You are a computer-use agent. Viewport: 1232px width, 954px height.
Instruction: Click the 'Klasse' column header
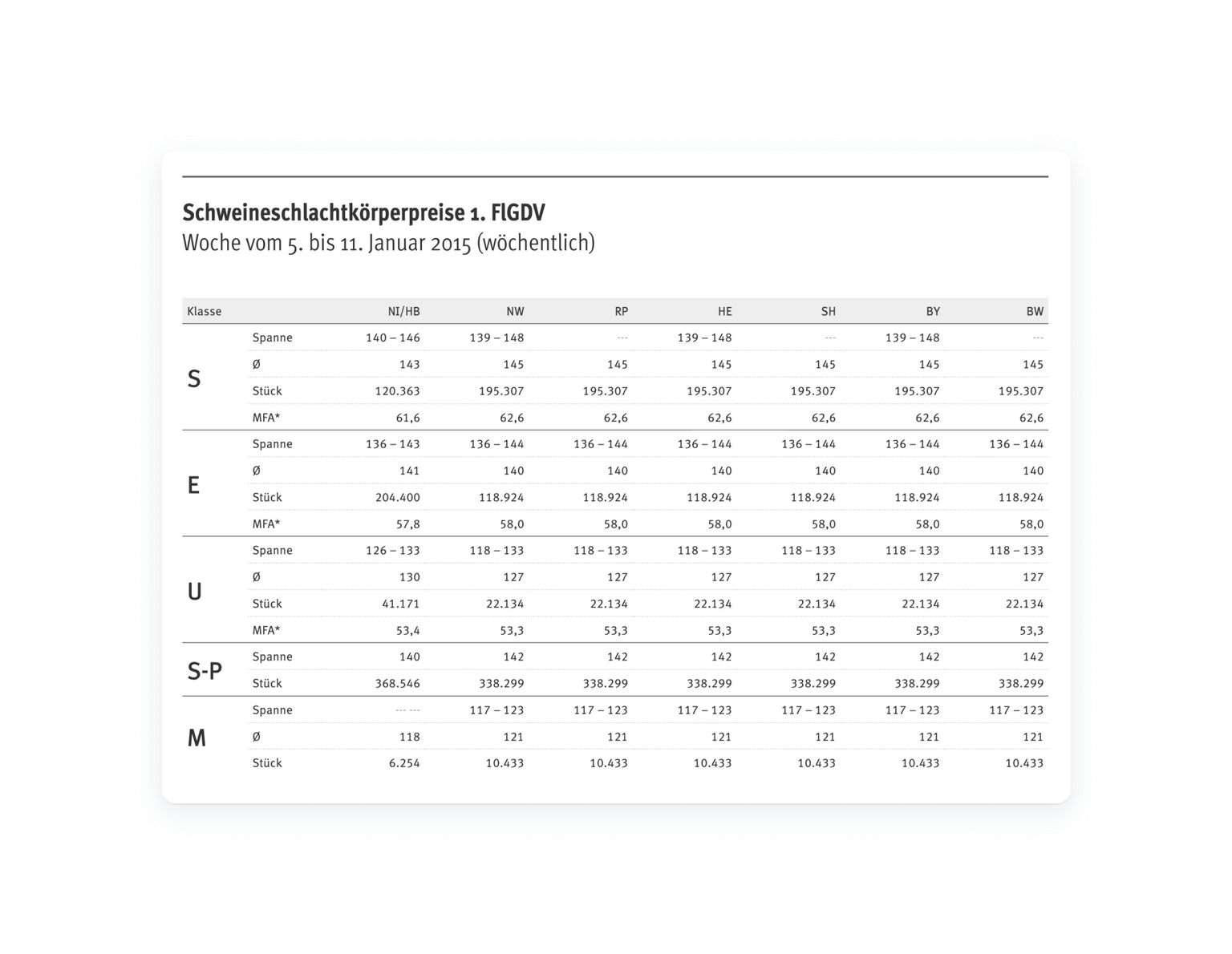pyautogui.click(x=204, y=311)
